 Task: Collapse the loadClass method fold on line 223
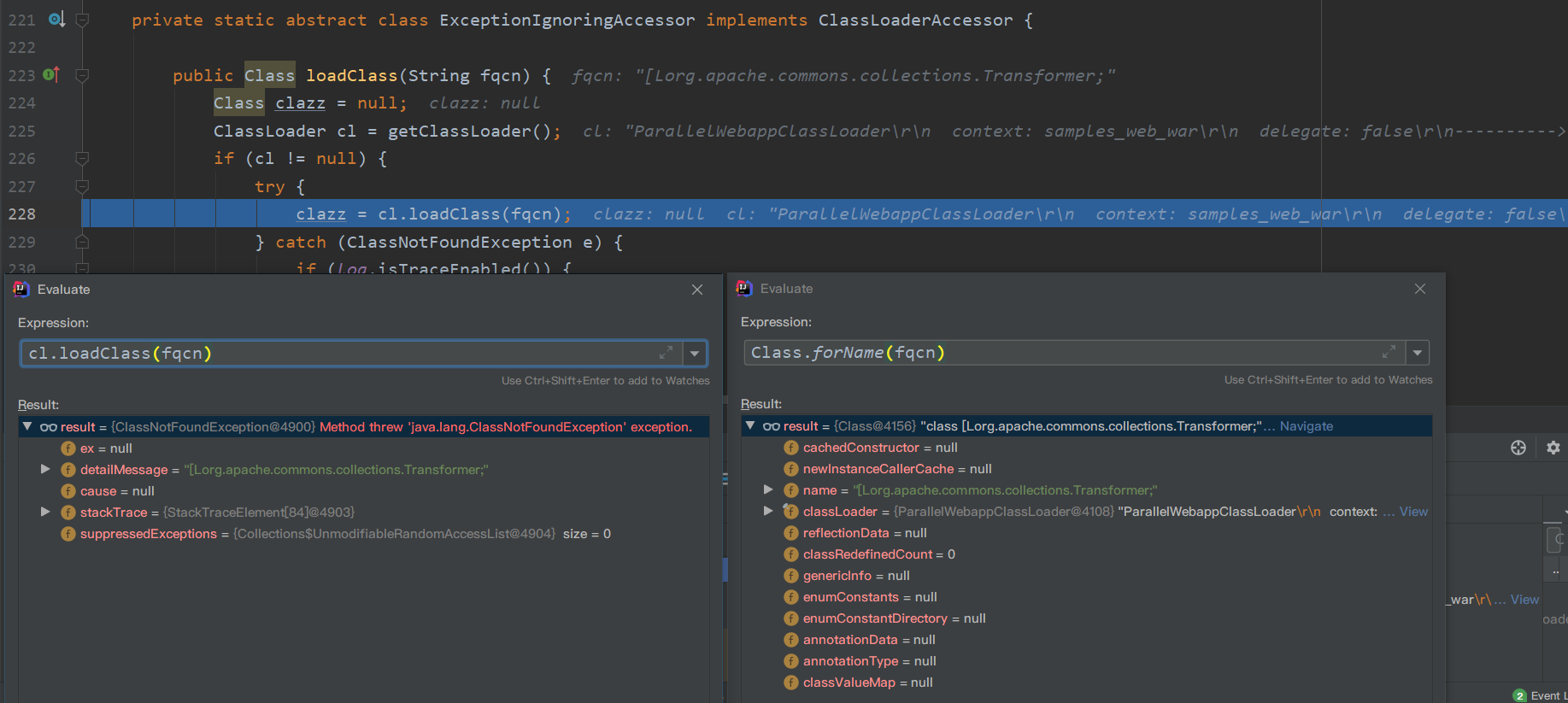pos(82,75)
